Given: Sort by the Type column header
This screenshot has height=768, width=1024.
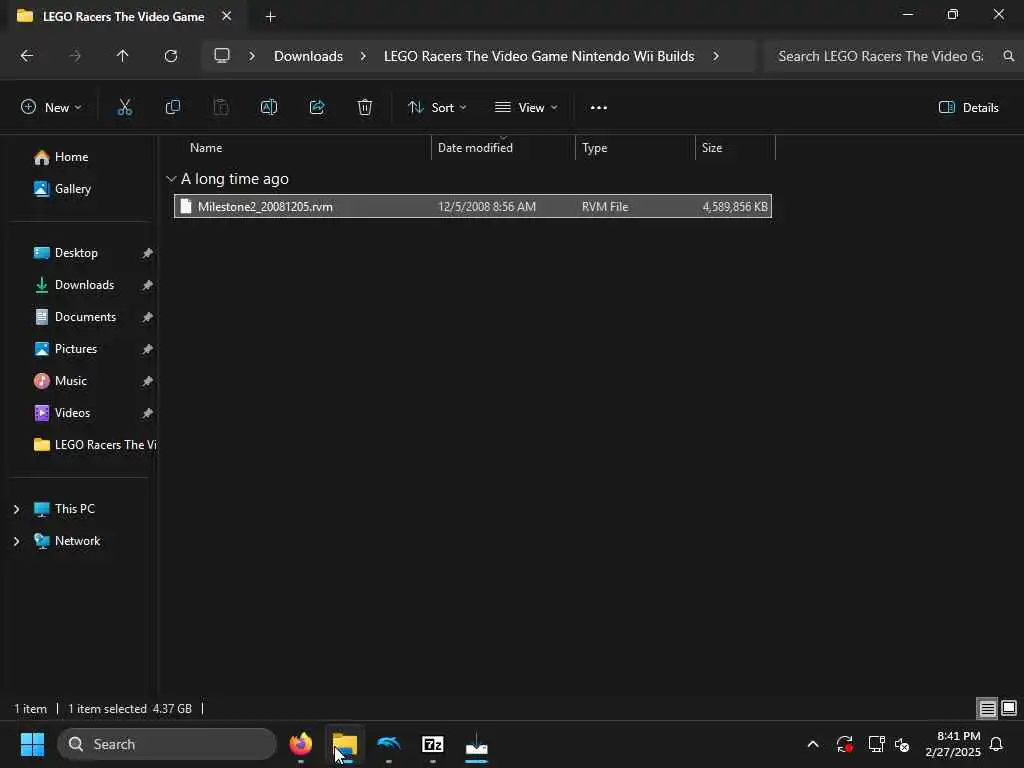Looking at the screenshot, I should pos(594,148).
